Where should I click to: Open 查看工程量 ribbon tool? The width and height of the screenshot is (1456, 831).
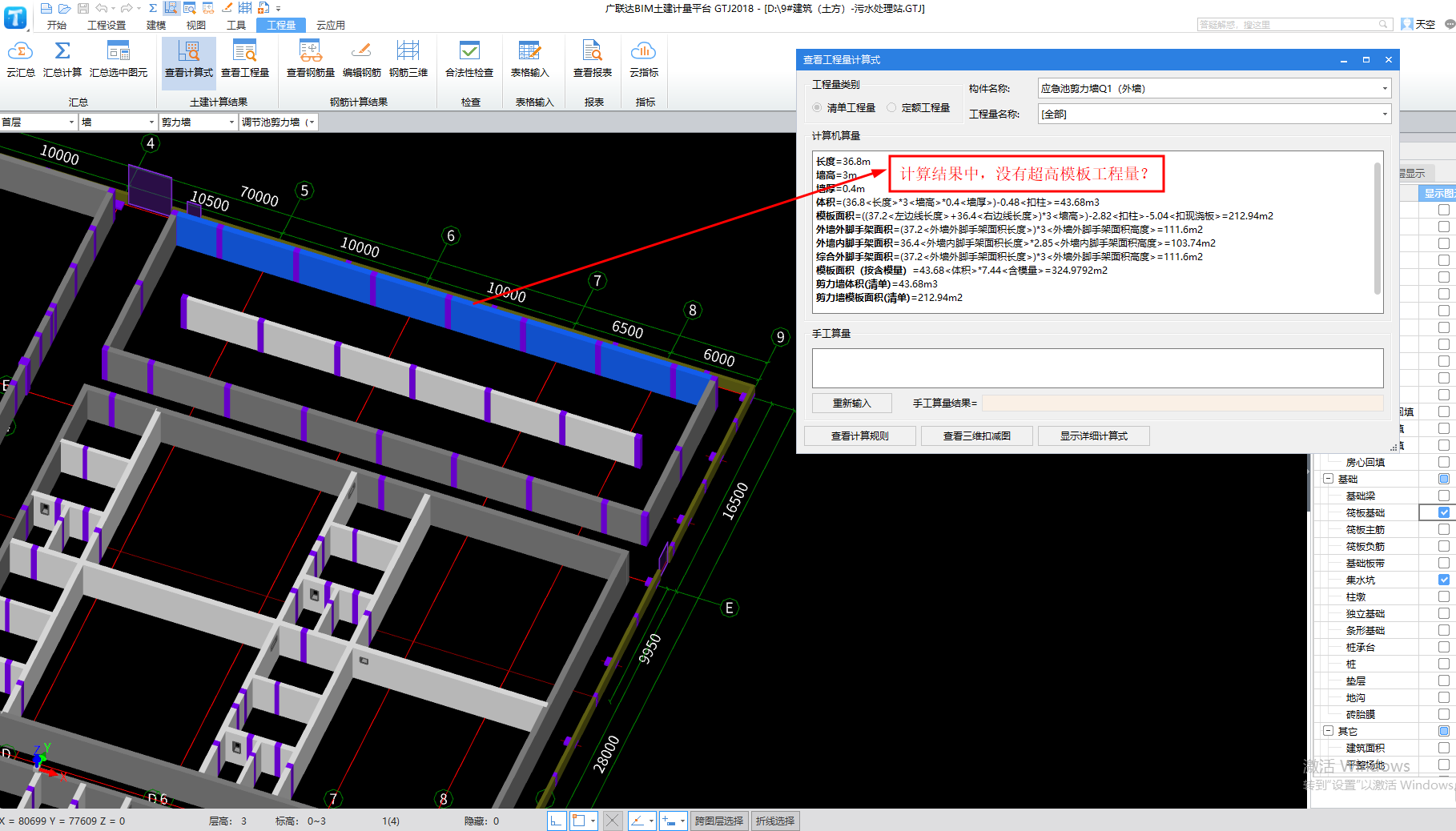point(245,59)
